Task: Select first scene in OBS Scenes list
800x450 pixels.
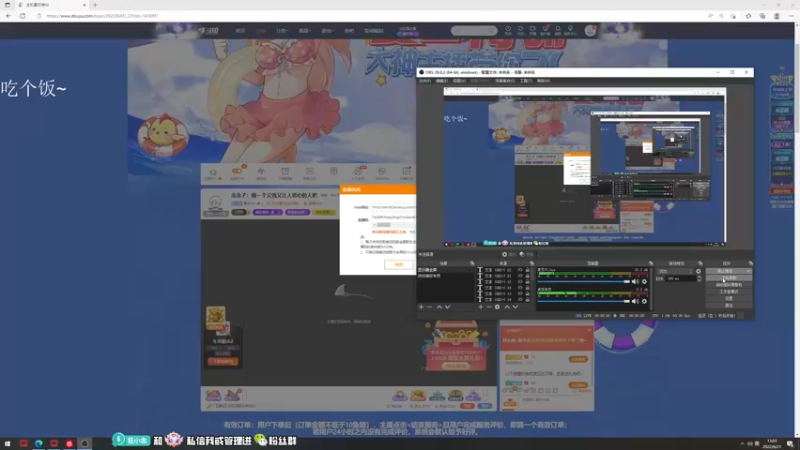Action: [446, 270]
